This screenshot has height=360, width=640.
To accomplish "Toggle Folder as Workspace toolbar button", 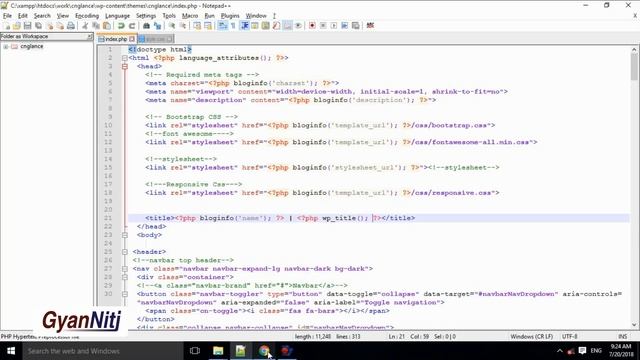I will (x=287, y=26).
